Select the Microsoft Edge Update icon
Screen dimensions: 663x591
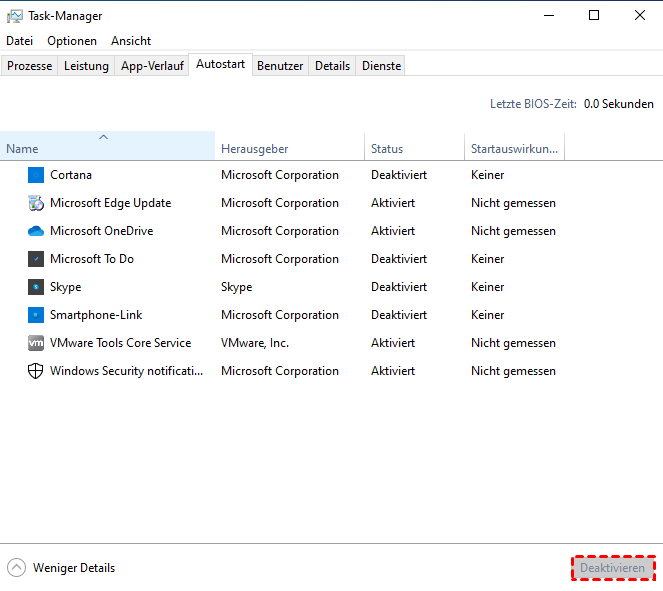36,203
